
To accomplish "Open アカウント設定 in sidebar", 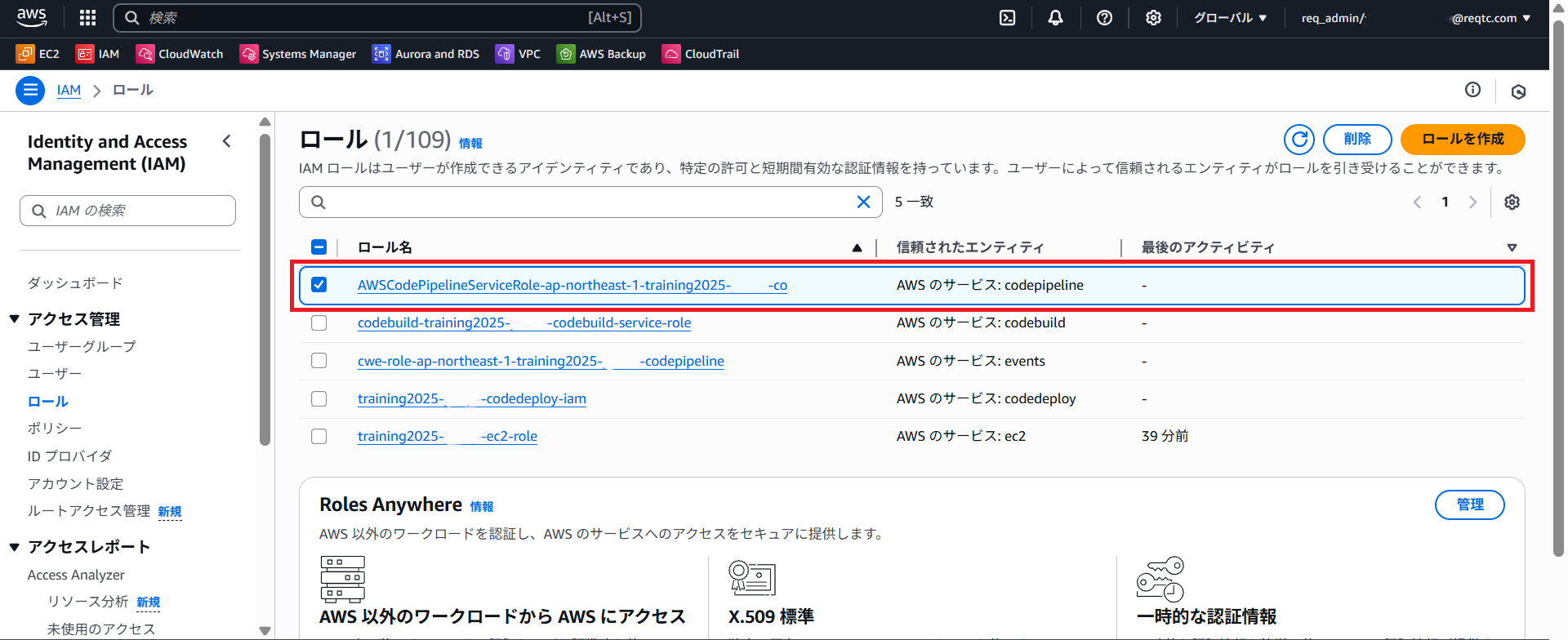I will coord(75,484).
